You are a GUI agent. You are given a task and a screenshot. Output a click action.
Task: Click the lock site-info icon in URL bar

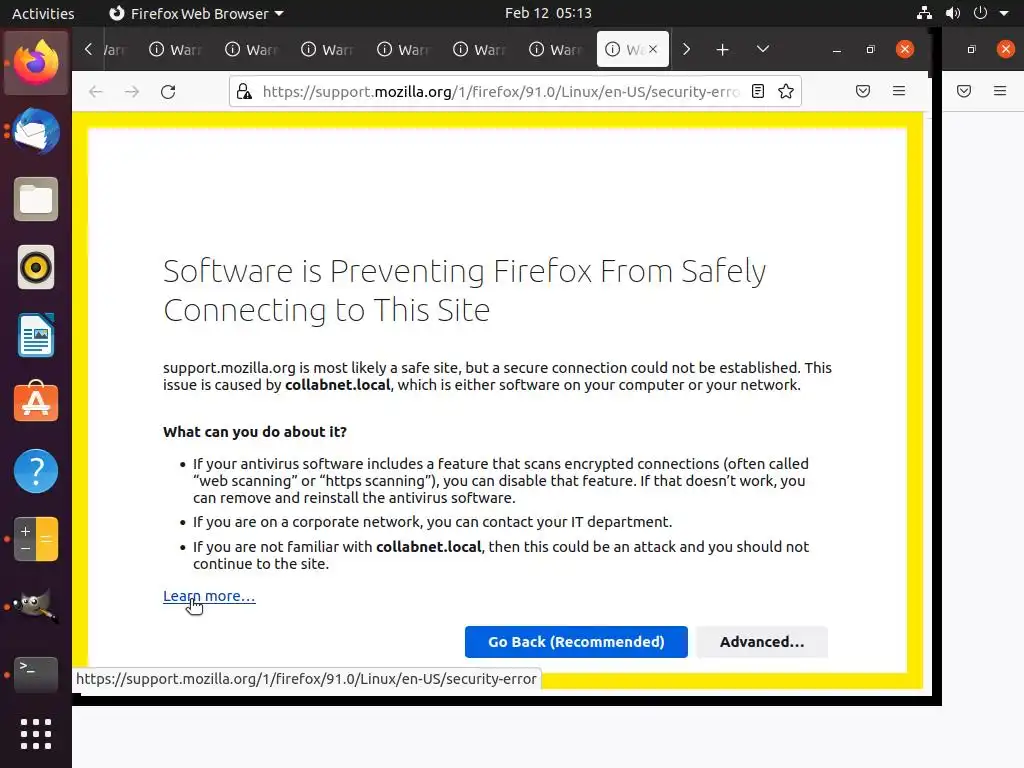click(x=244, y=91)
